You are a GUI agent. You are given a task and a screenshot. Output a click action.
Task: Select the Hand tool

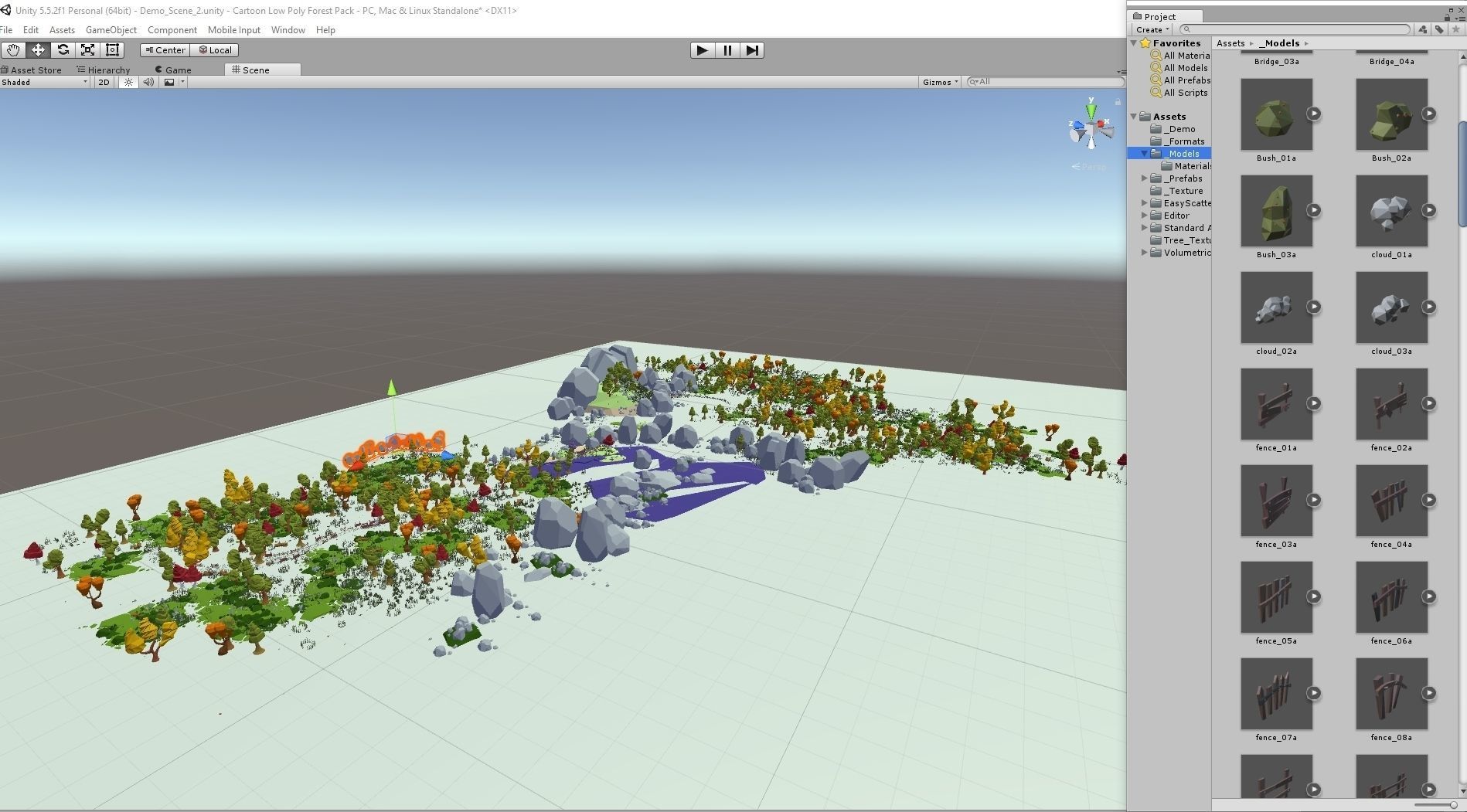(x=13, y=50)
